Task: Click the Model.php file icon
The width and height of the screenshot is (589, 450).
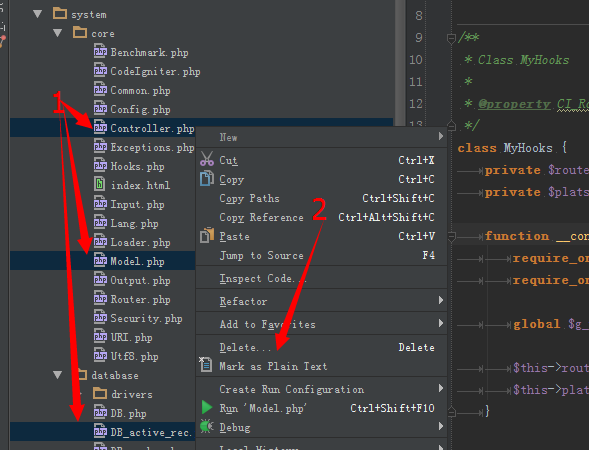Action: pos(100,260)
